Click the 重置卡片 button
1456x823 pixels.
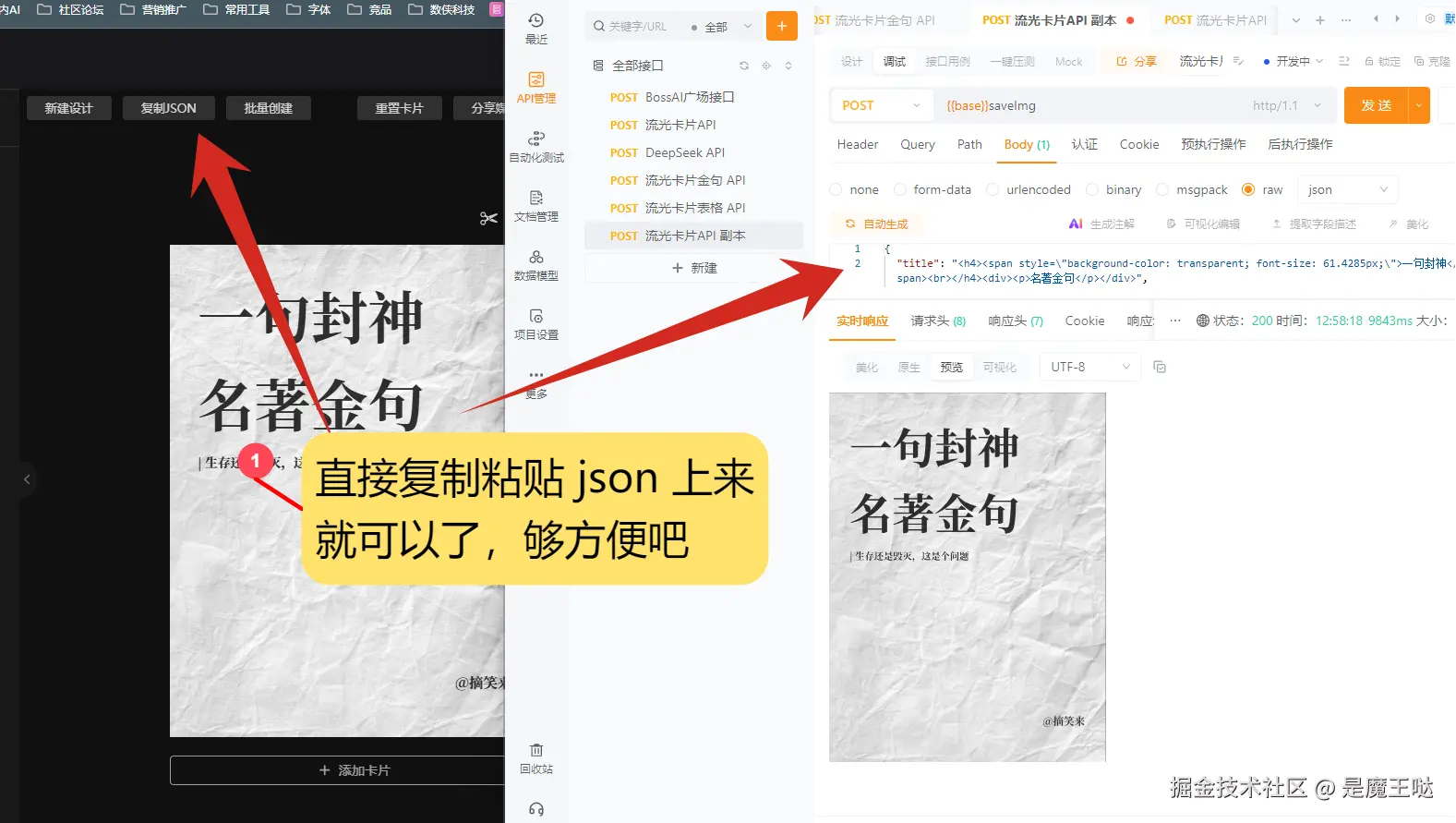click(399, 108)
